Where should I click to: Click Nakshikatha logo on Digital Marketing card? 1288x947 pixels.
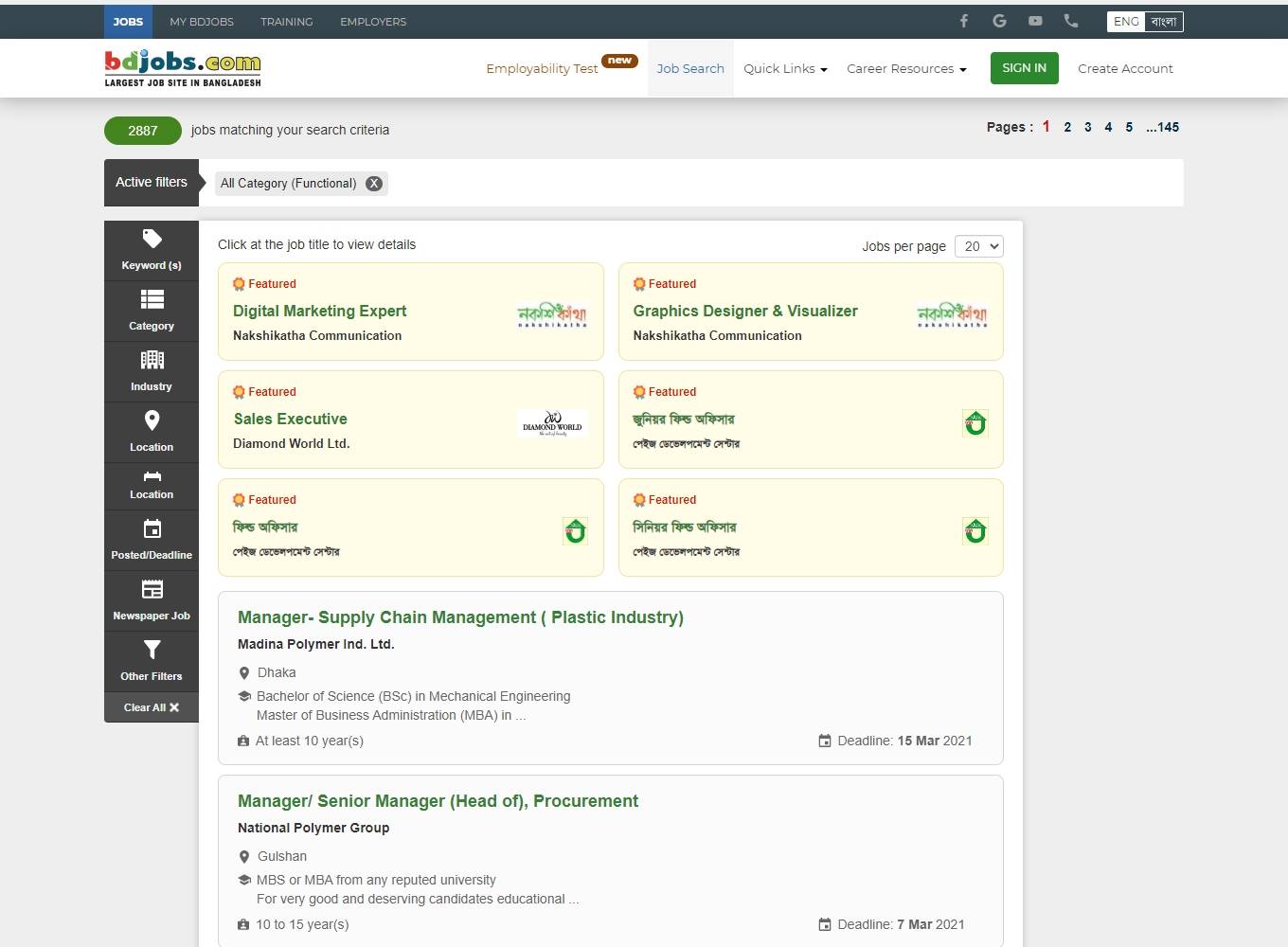pyautogui.click(x=552, y=315)
